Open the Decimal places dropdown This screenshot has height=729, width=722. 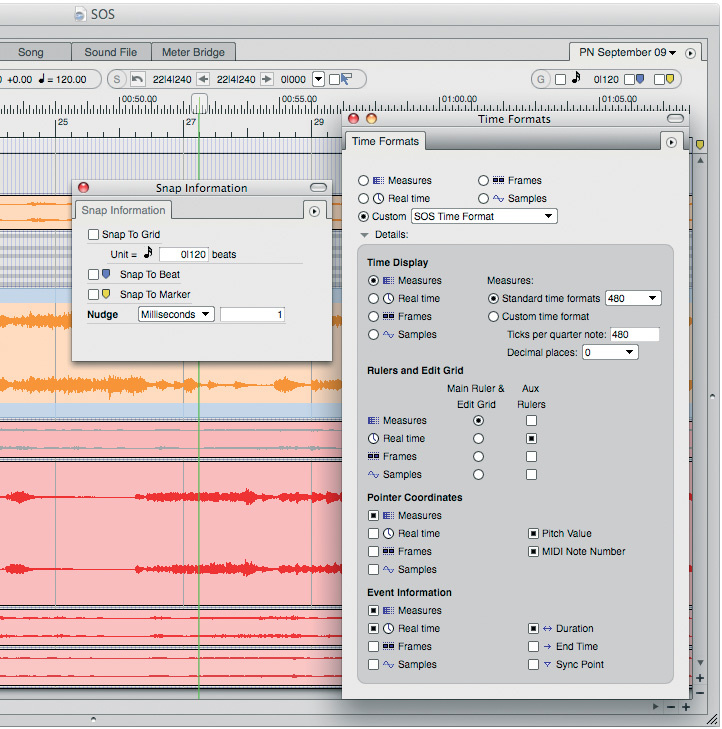(610, 352)
